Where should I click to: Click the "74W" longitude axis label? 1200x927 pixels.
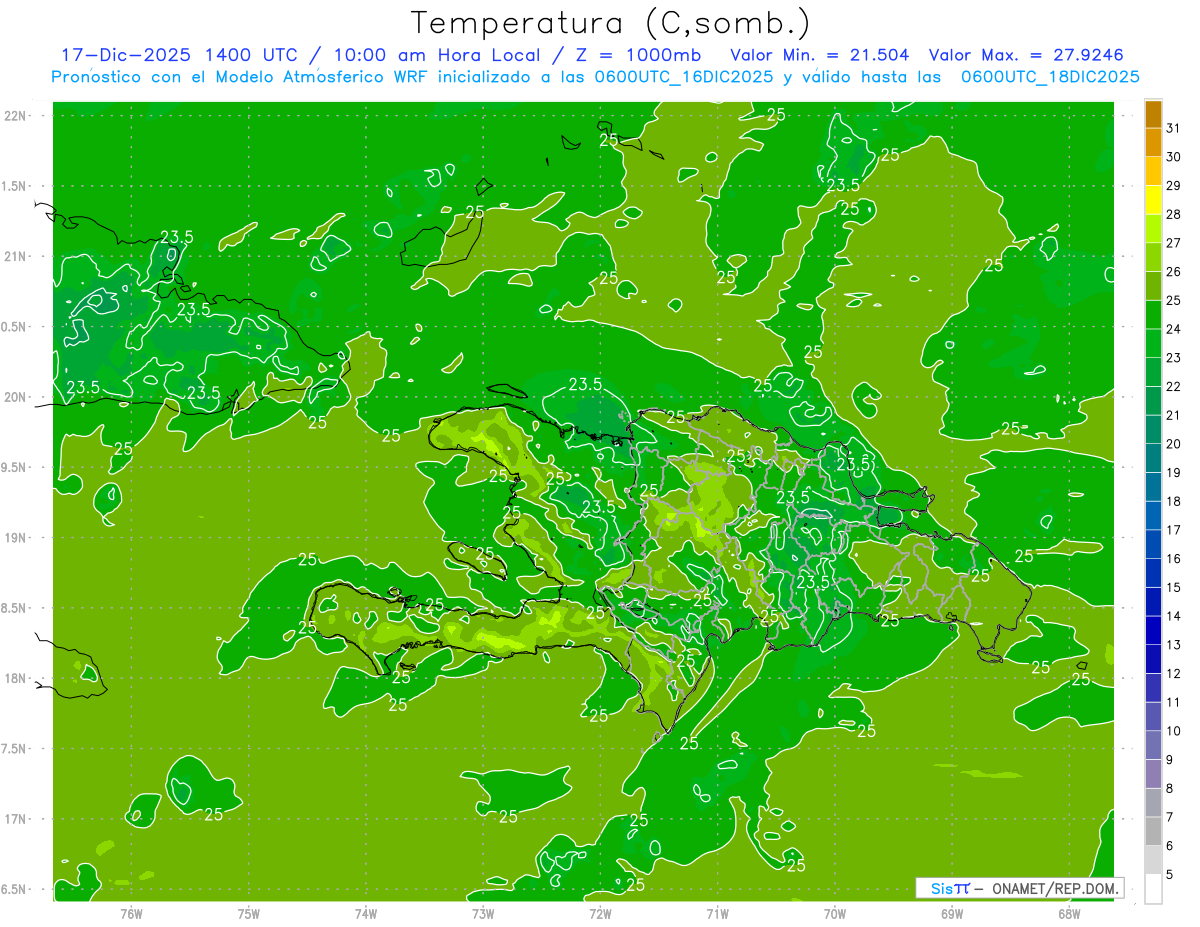pos(366,913)
